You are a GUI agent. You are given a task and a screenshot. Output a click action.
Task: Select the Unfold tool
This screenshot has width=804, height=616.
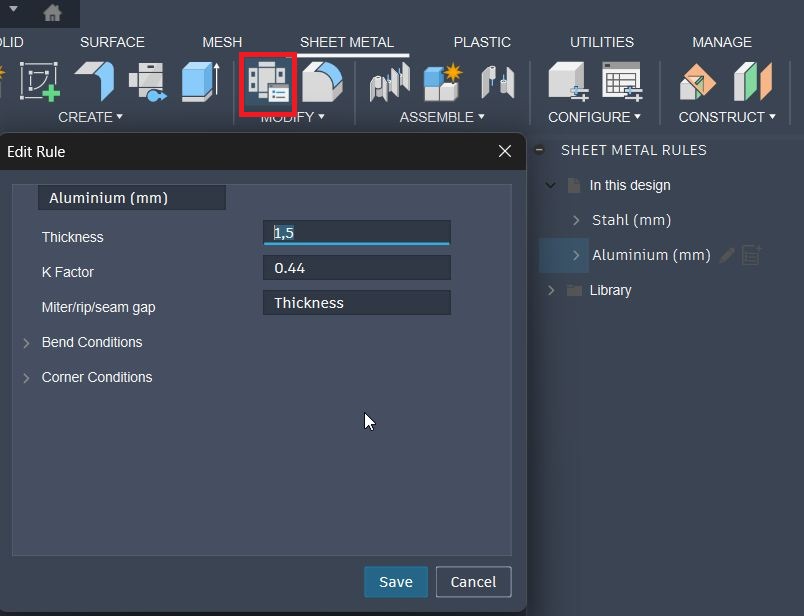point(322,82)
